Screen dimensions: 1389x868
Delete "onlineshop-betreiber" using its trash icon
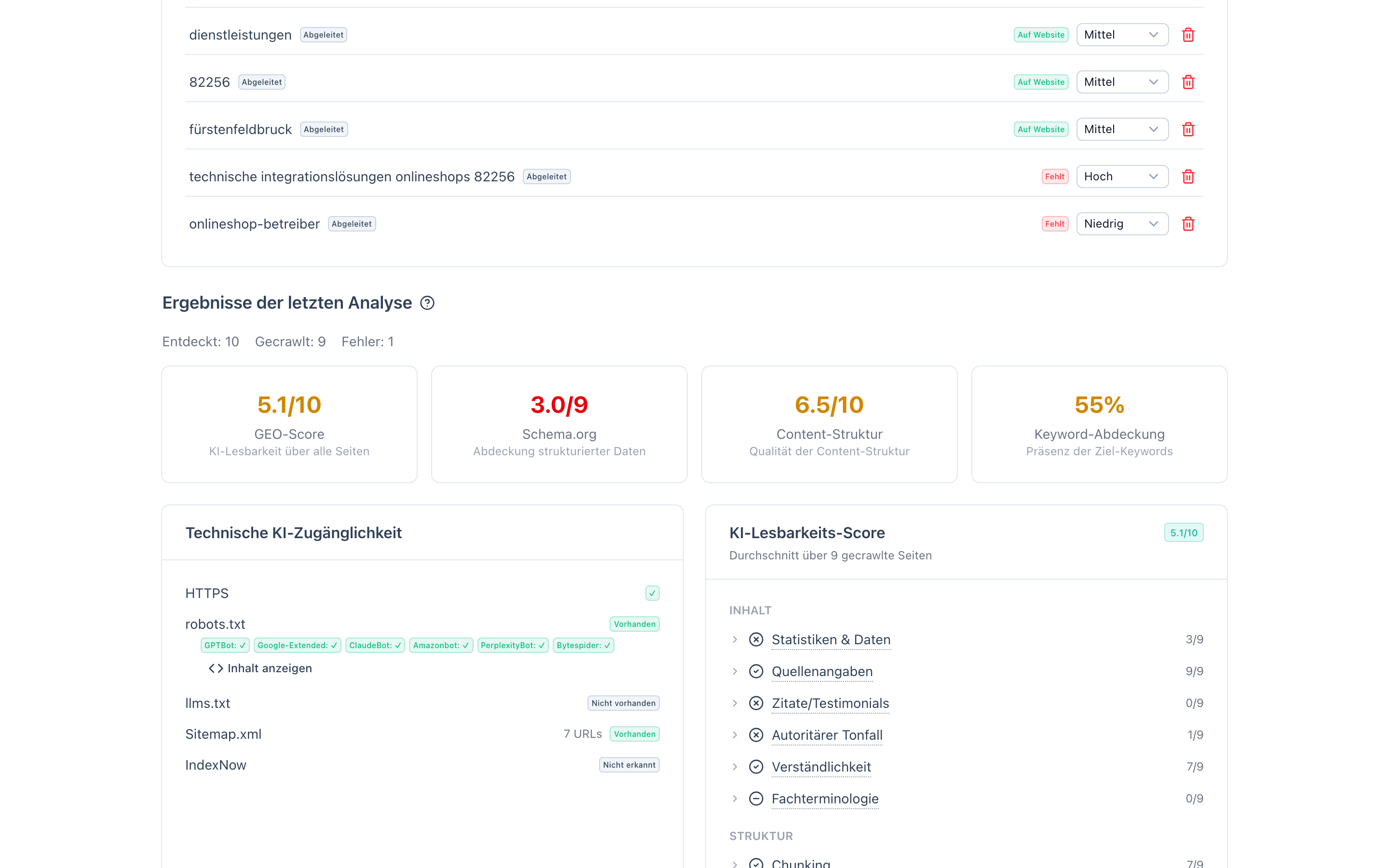[x=1188, y=224]
